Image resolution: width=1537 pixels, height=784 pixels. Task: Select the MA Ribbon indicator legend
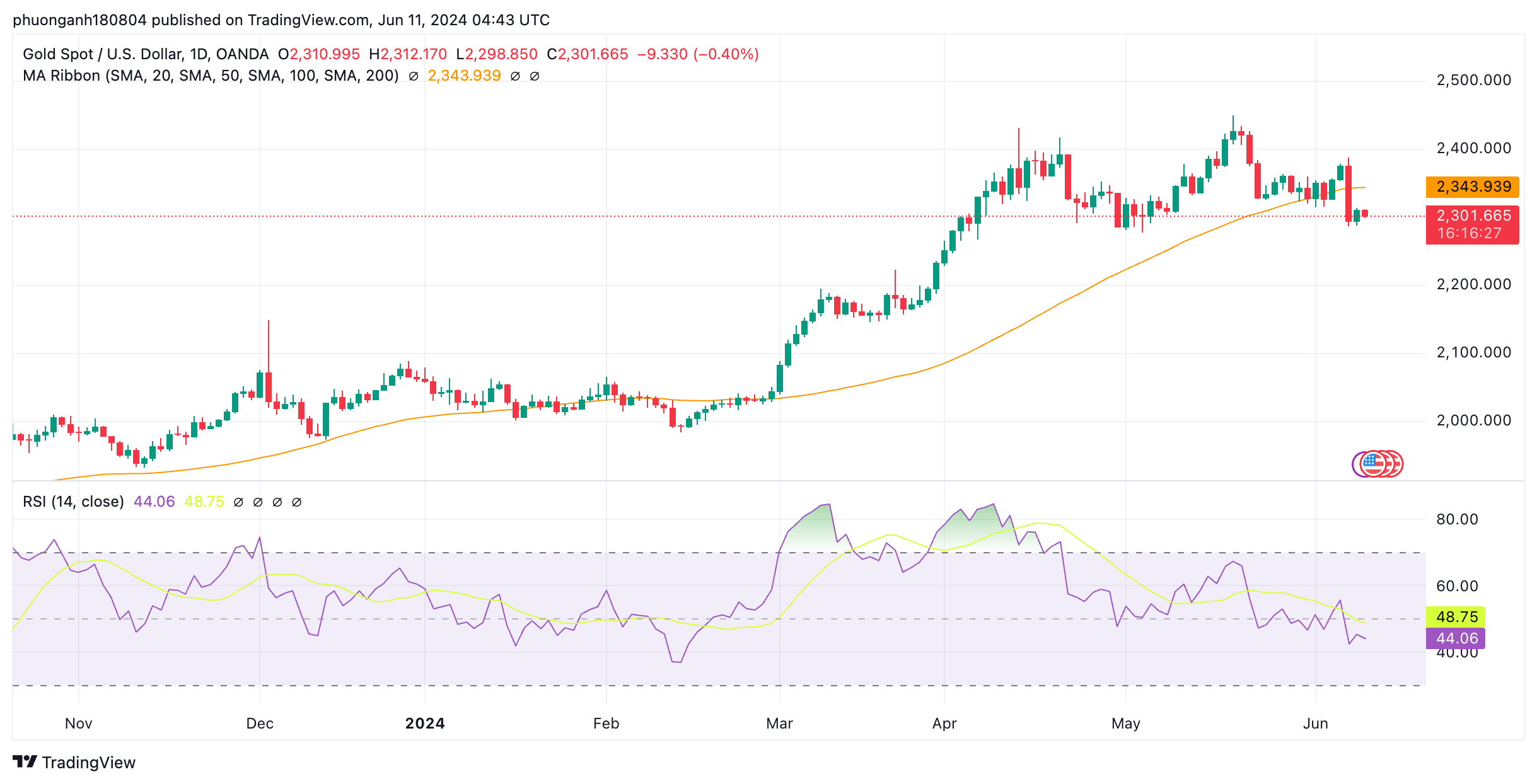(211, 76)
